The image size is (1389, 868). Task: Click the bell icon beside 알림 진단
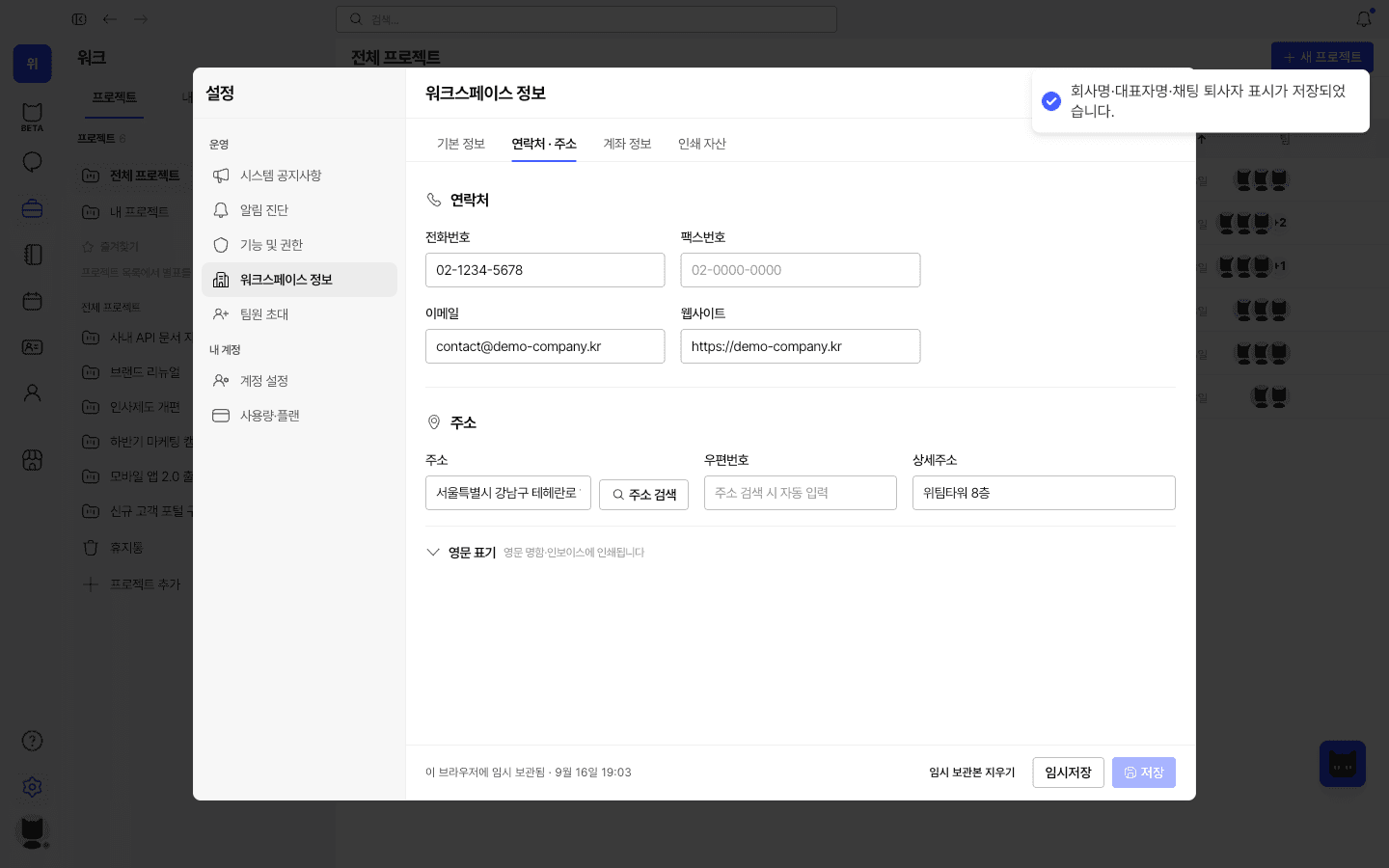point(221,210)
